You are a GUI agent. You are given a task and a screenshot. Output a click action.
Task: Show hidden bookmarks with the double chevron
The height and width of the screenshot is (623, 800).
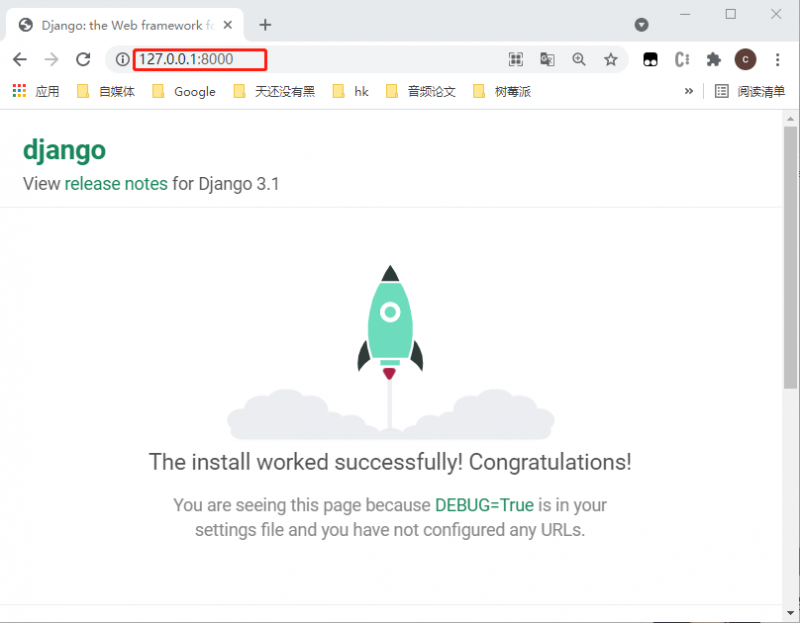(689, 91)
